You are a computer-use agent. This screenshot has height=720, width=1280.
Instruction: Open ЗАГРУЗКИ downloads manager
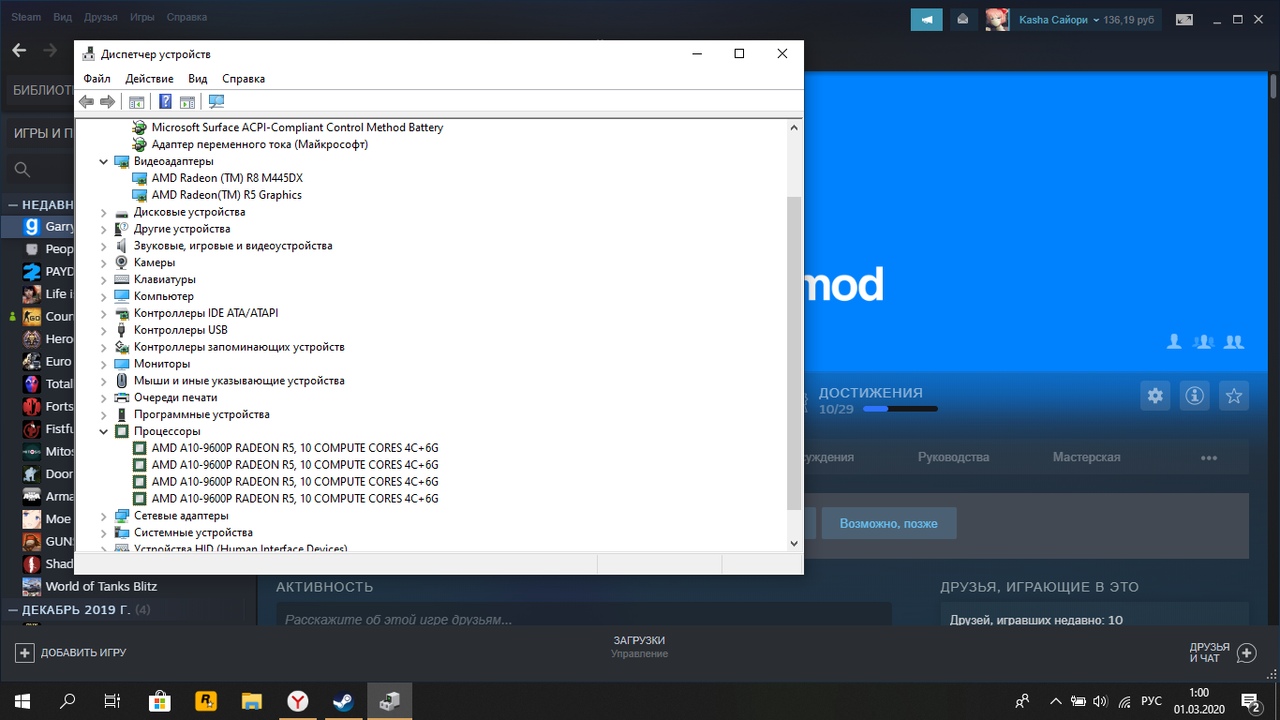639,646
